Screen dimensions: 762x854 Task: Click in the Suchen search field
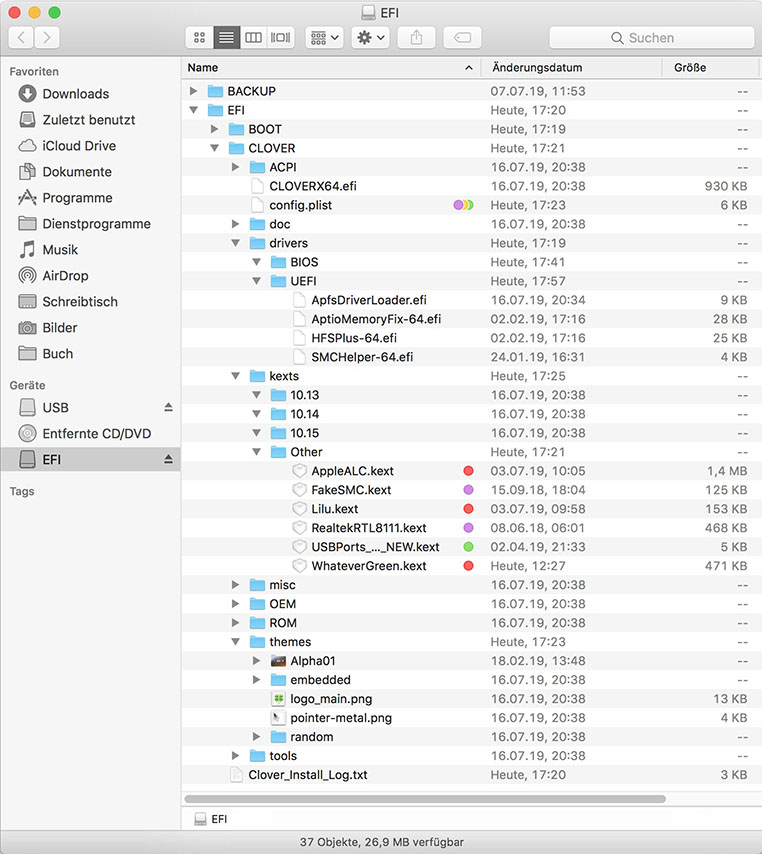coord(652,37)
